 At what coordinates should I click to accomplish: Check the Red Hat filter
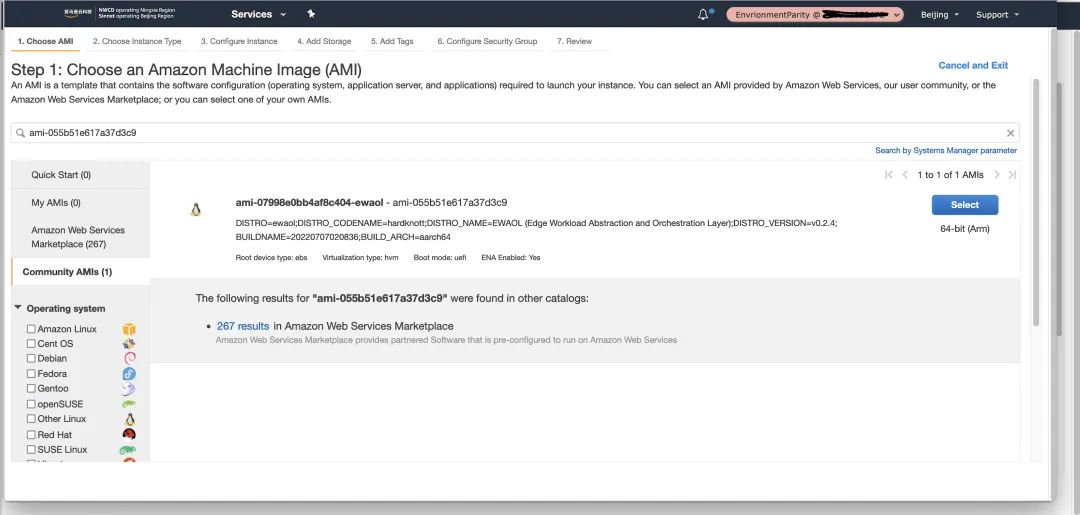click(31, 434)
